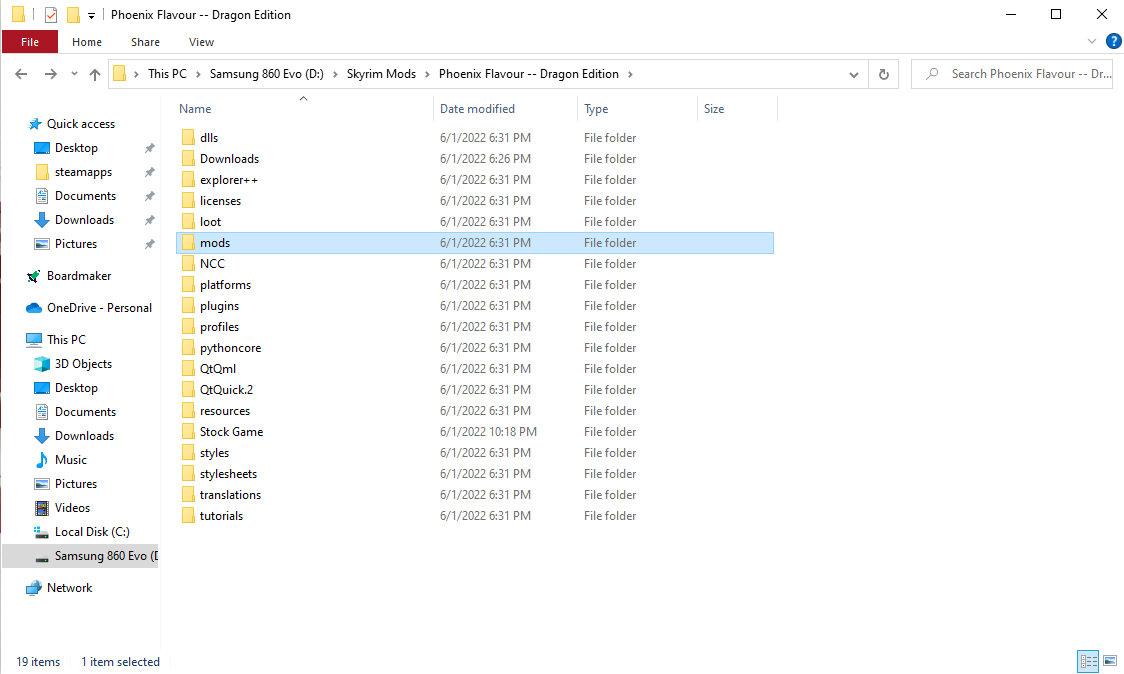Click New Folder icon in Quick Access Toolbar
The height and width of the screenshot is (674, 1124).
(x=73, y=14)
